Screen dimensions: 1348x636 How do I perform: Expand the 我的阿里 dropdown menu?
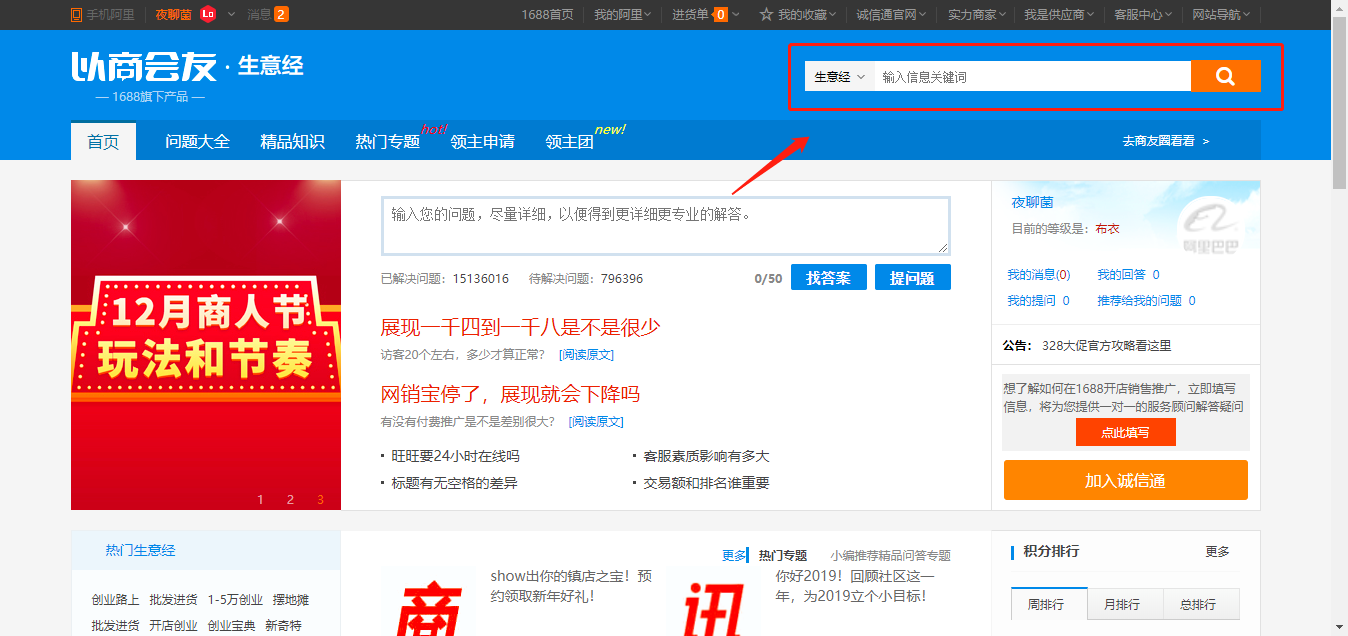click(x=622, y=15)
